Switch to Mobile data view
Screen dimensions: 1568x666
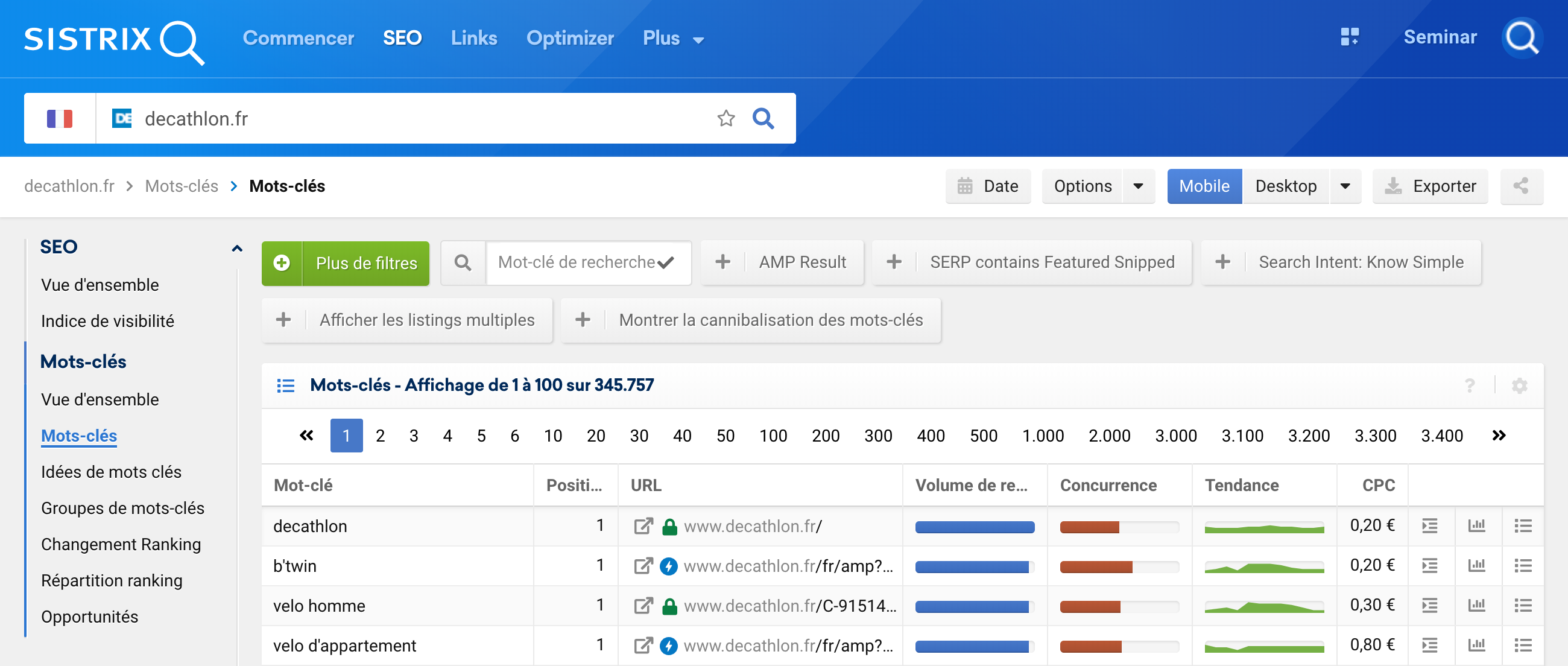pyautogui.click(x=1204, y=186)
